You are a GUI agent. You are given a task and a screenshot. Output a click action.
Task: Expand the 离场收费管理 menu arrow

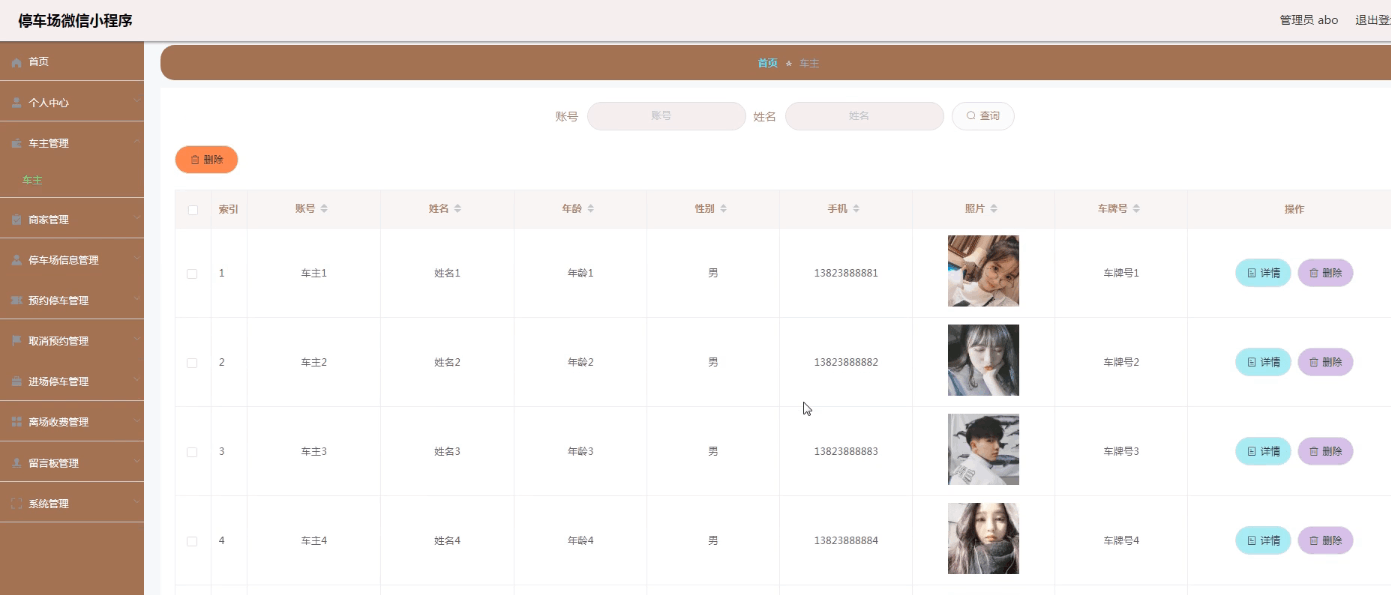coord(136,421)
